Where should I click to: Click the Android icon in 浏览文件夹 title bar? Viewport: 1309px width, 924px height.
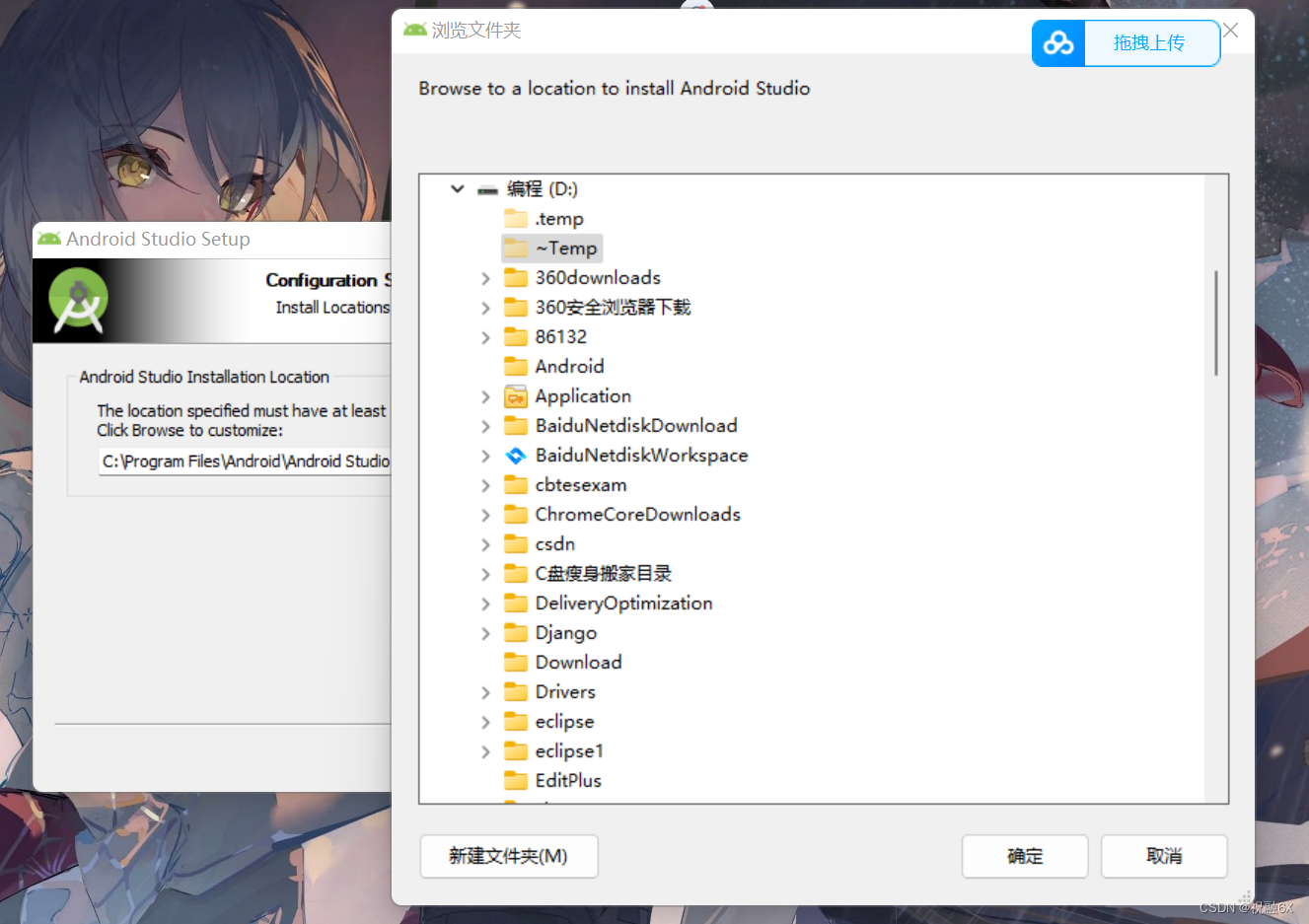(415, 30)
